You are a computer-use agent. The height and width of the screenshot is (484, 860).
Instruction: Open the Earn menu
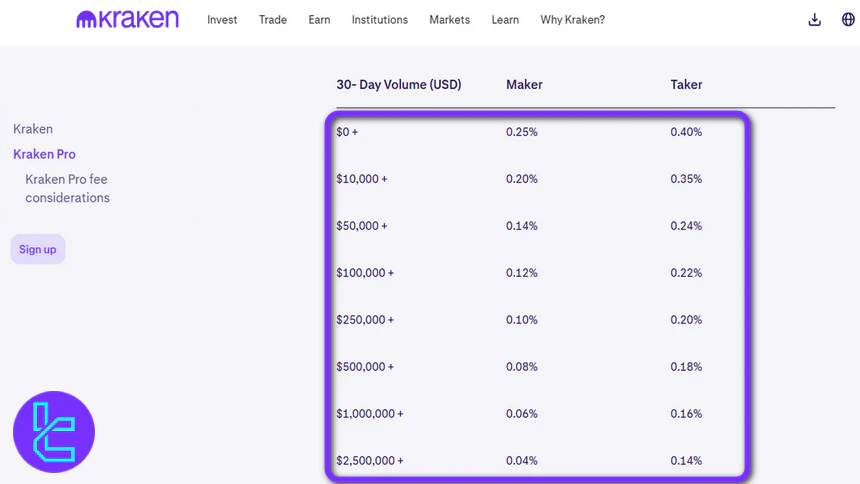319,20
